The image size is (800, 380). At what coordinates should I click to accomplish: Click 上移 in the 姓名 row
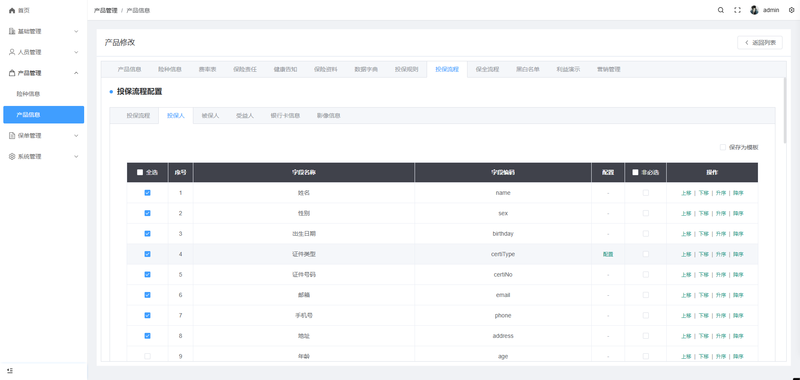686,193
